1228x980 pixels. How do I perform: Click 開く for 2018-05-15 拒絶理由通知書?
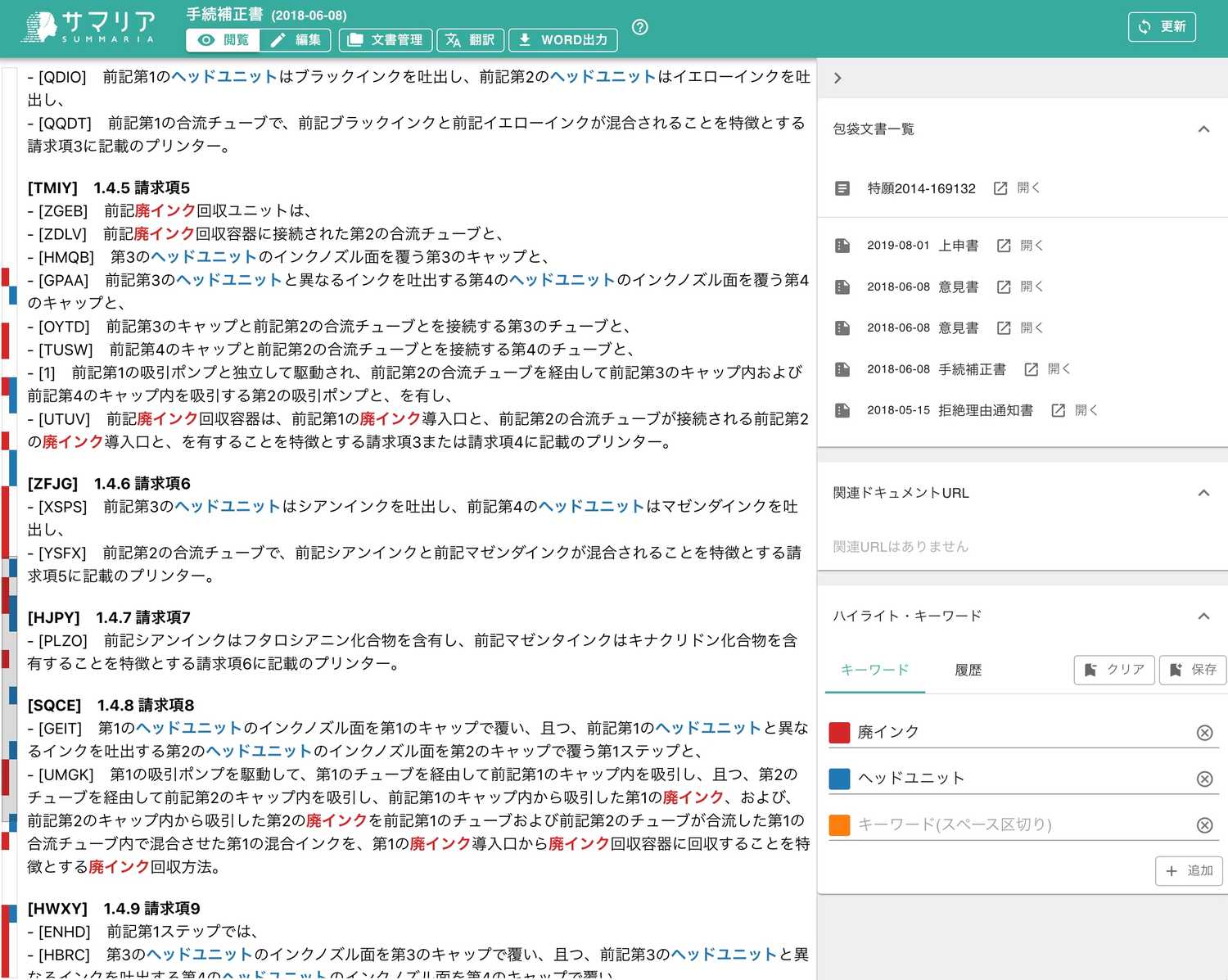[1086, 410]
